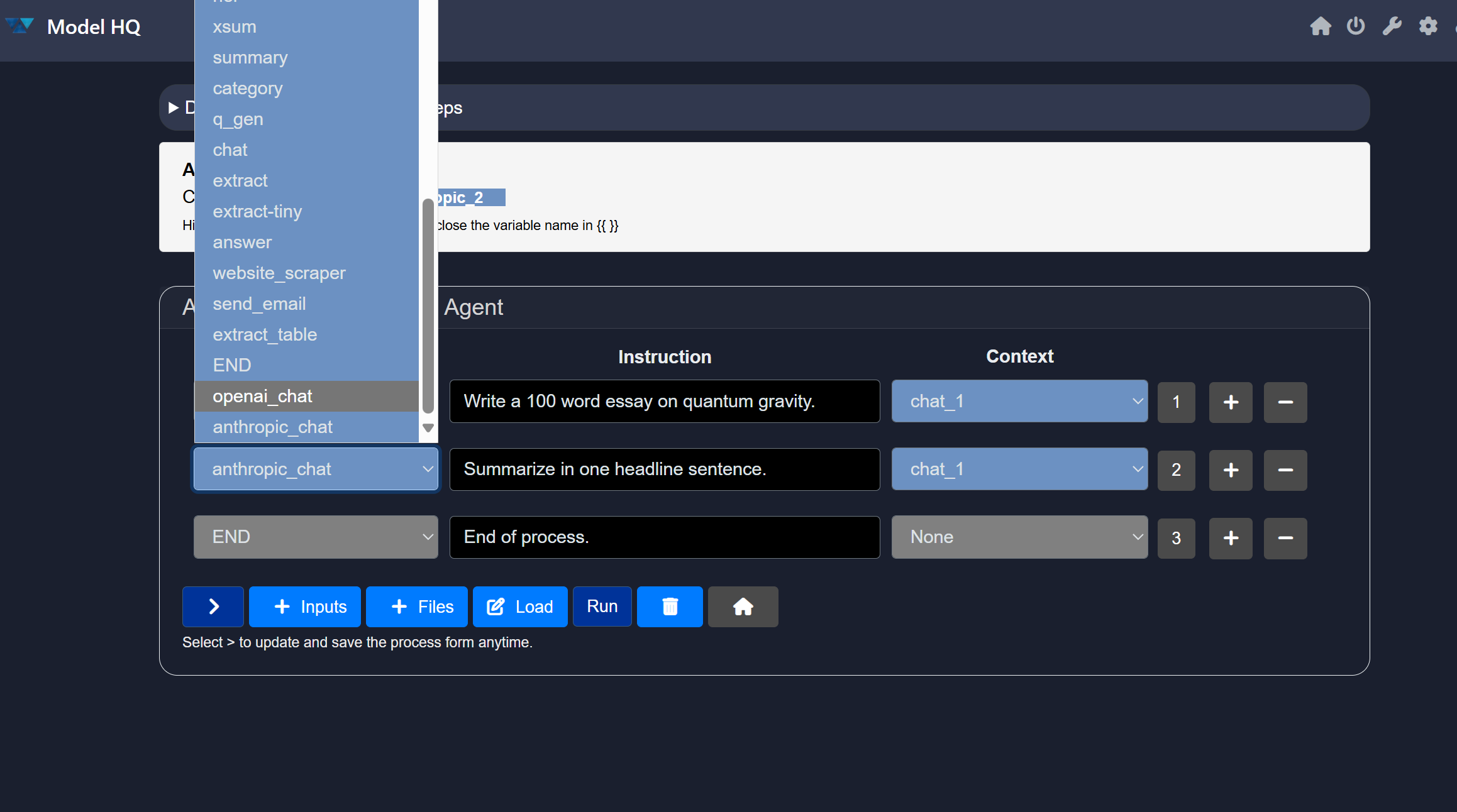The image size is (1457, 812).
Task: Open the anthropic_chat agent dropdown
Action: point(316,469)
